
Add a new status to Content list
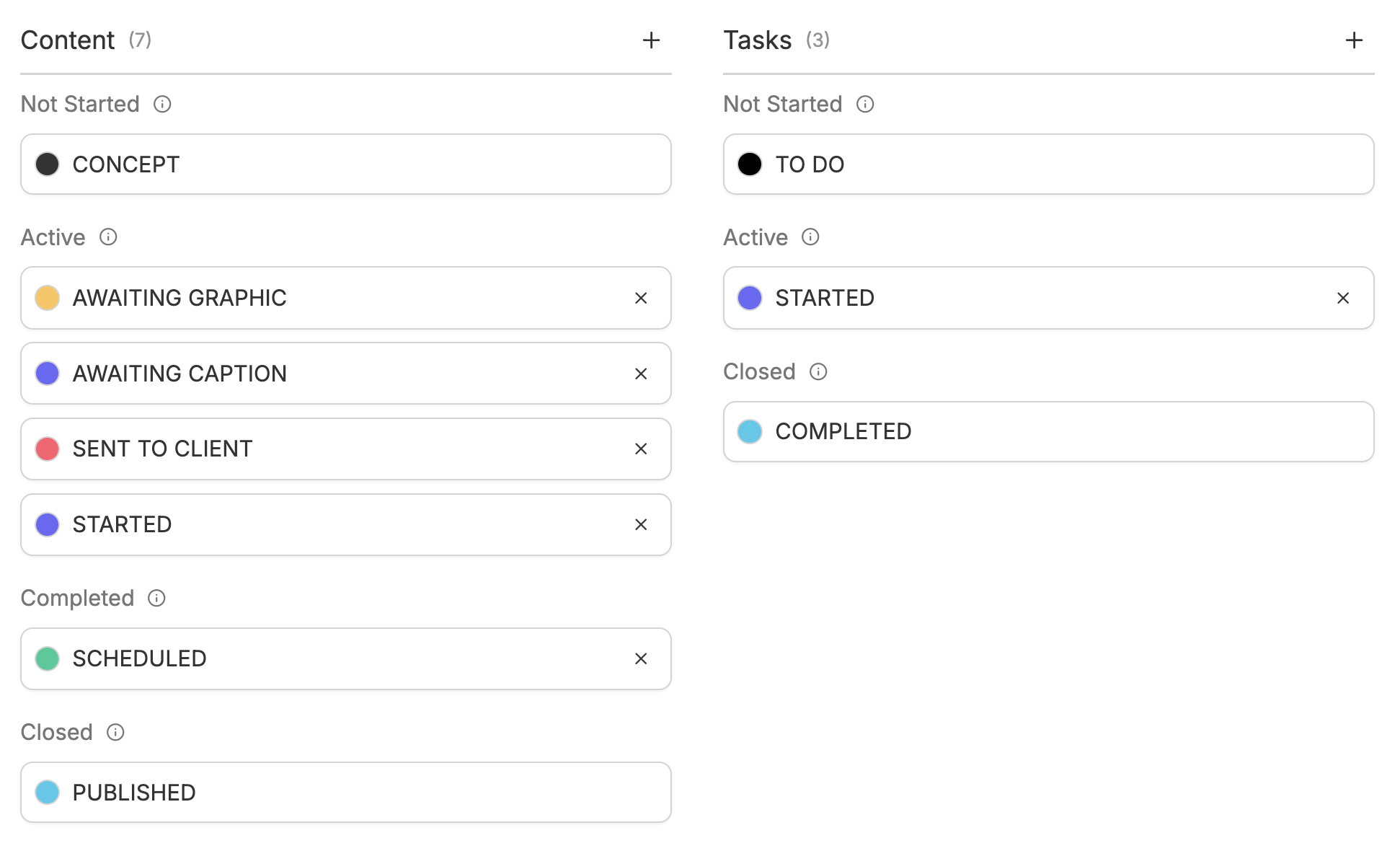coord(651,40)
